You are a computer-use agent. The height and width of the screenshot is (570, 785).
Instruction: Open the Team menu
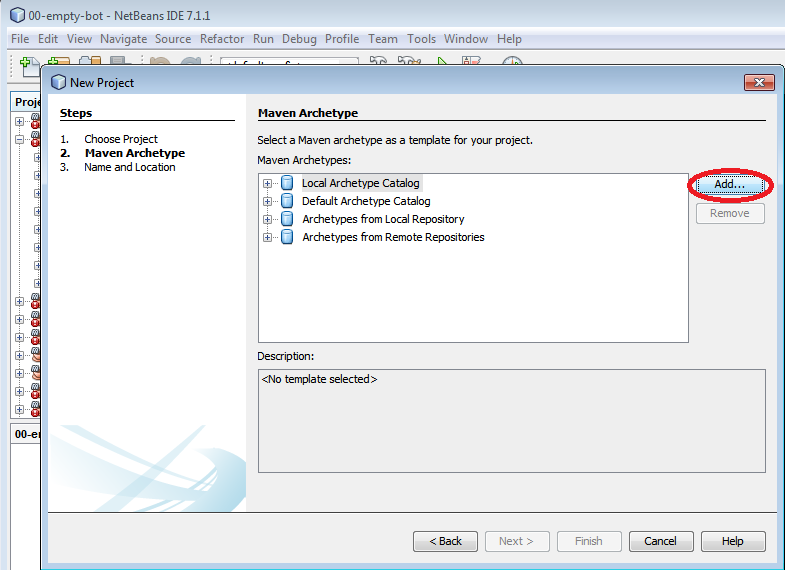(383, 39)
